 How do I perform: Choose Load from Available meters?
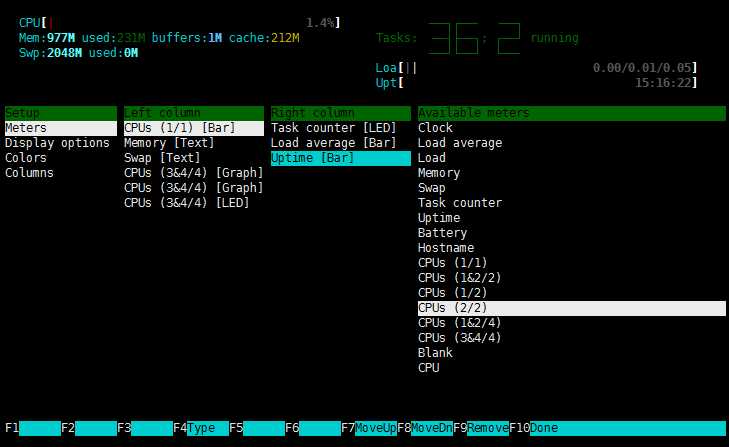[431, 158]
